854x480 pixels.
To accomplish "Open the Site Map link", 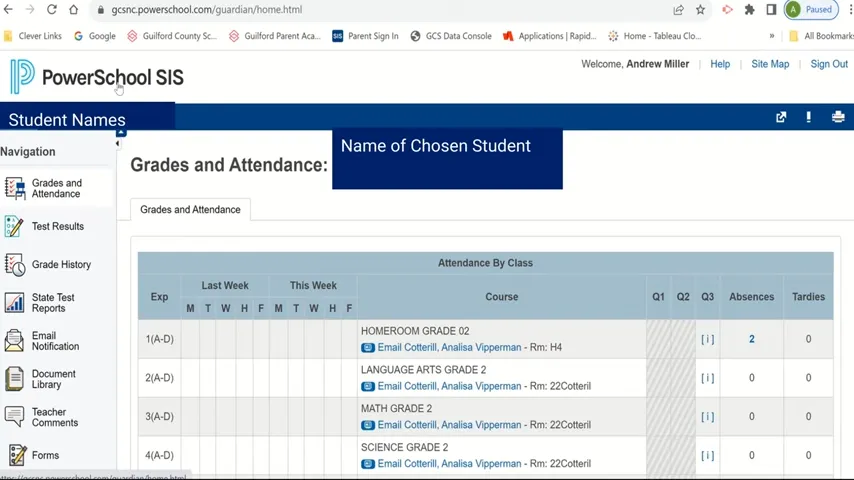I will point(770,64).
